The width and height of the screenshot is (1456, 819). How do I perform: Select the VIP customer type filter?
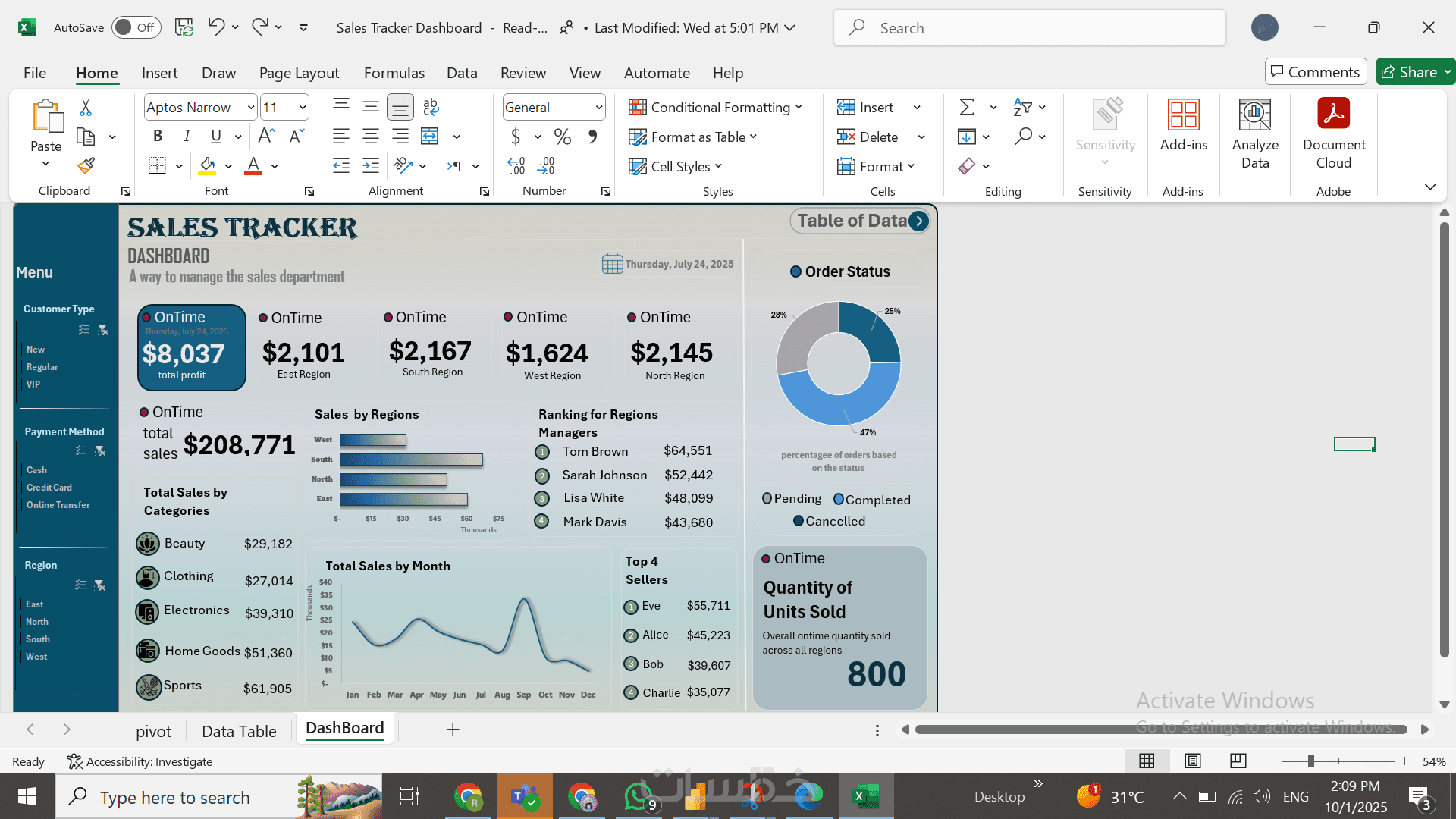point(33,384)
